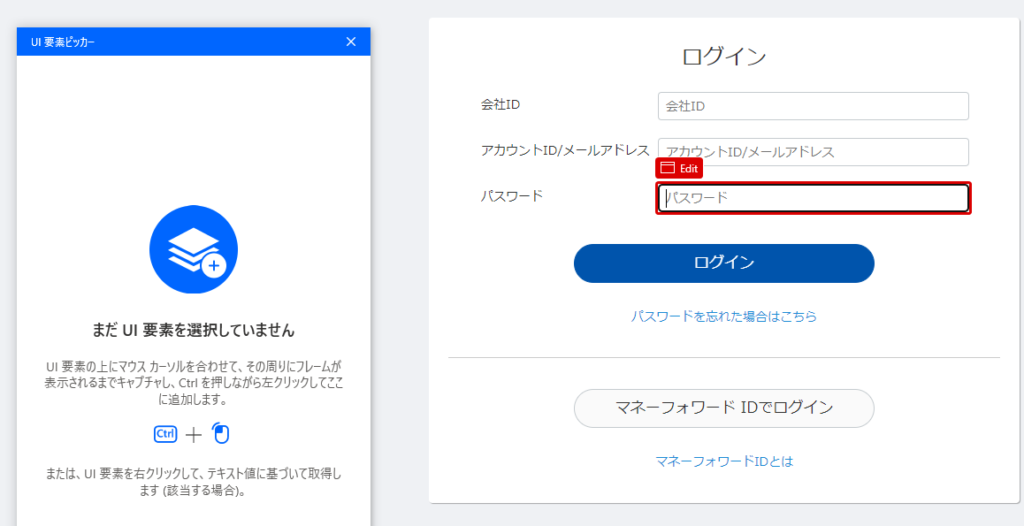Viewport: 1024px width, 526px height.
Task: Click the mouse icon next to Ctrl
Action: click(x=222, y=434)
